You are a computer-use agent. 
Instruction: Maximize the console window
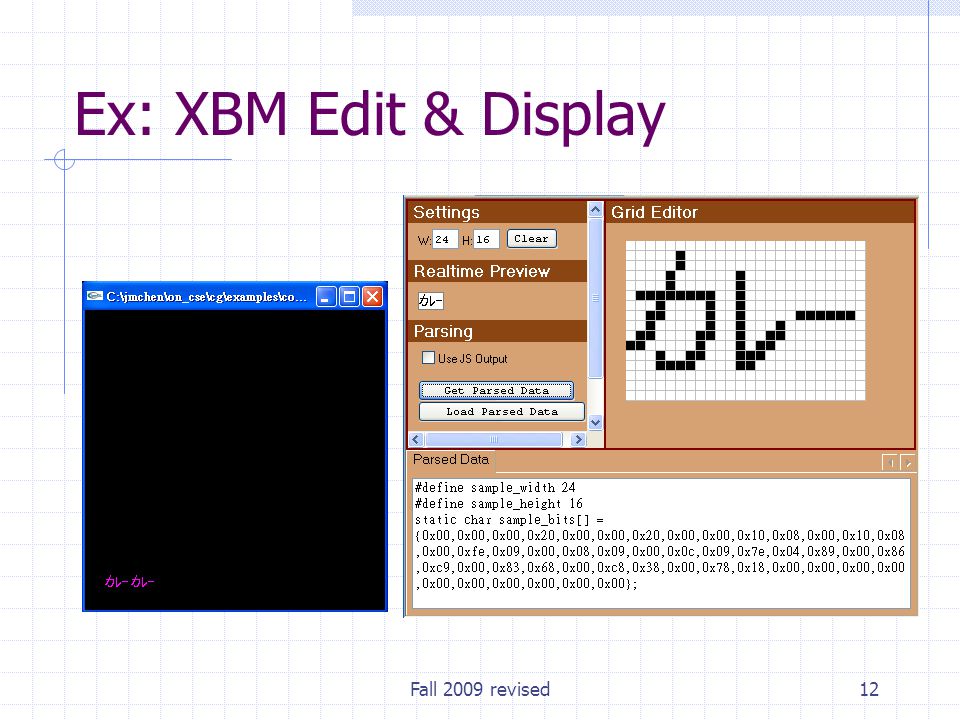[349, 297]
